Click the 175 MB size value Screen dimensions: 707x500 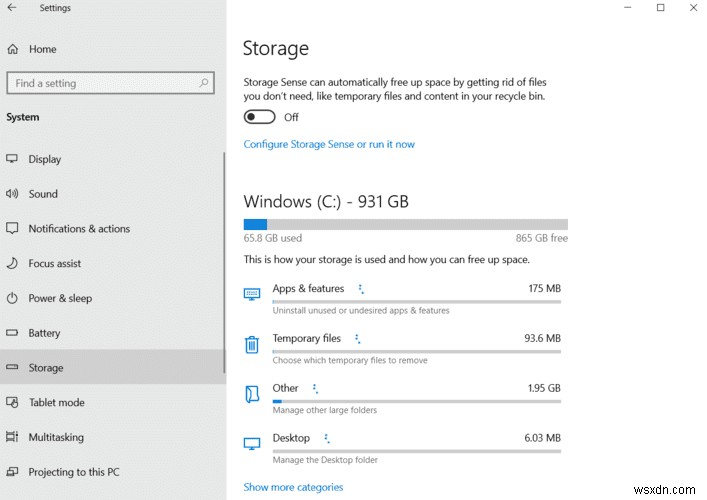pos(545,289)
